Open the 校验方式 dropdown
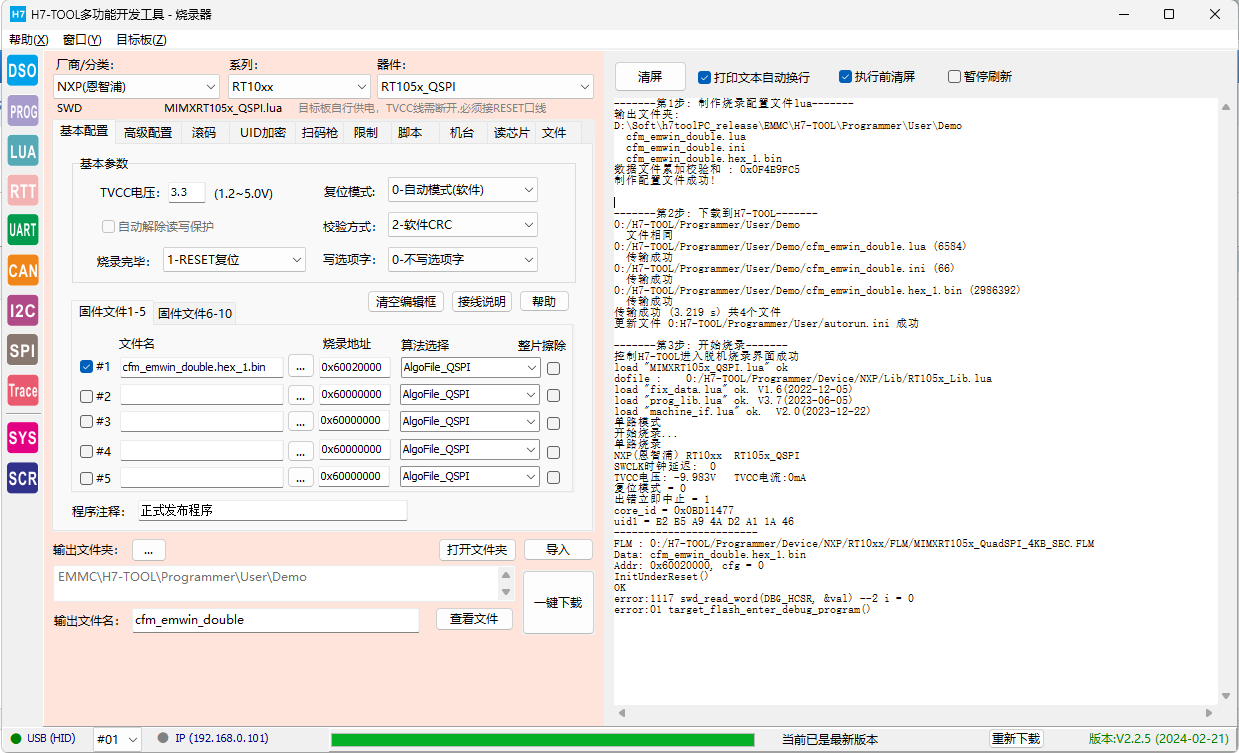 click(x=462, y=225)
